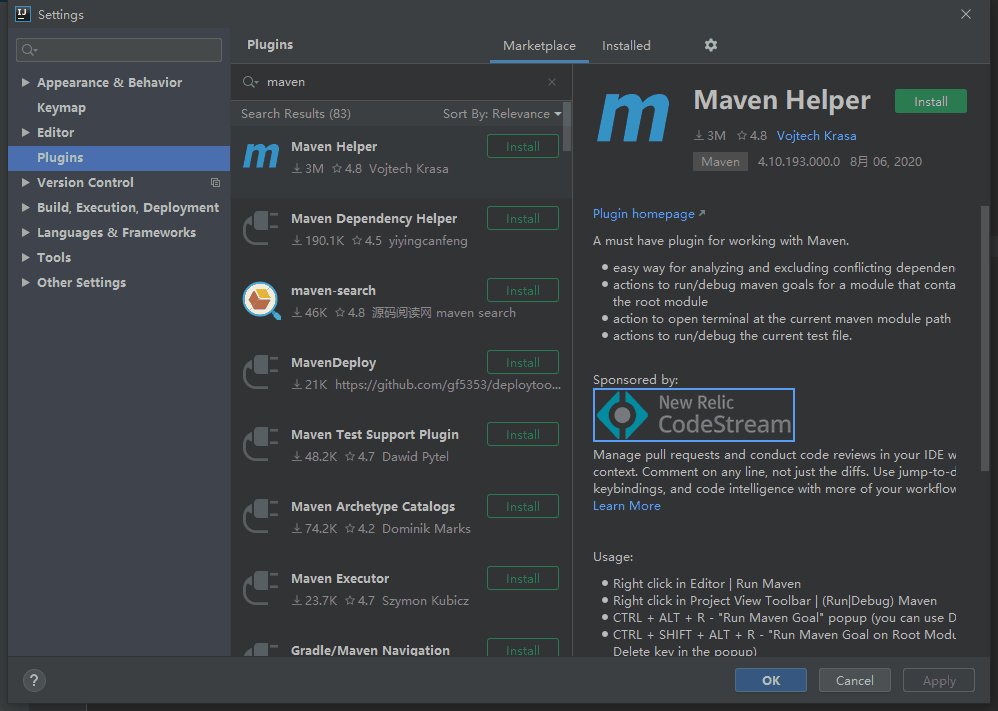Viewport: 998px width, 711px height.
Task: Open the Sort By: Relevance dropdown
Action: (x=502, y=114)
